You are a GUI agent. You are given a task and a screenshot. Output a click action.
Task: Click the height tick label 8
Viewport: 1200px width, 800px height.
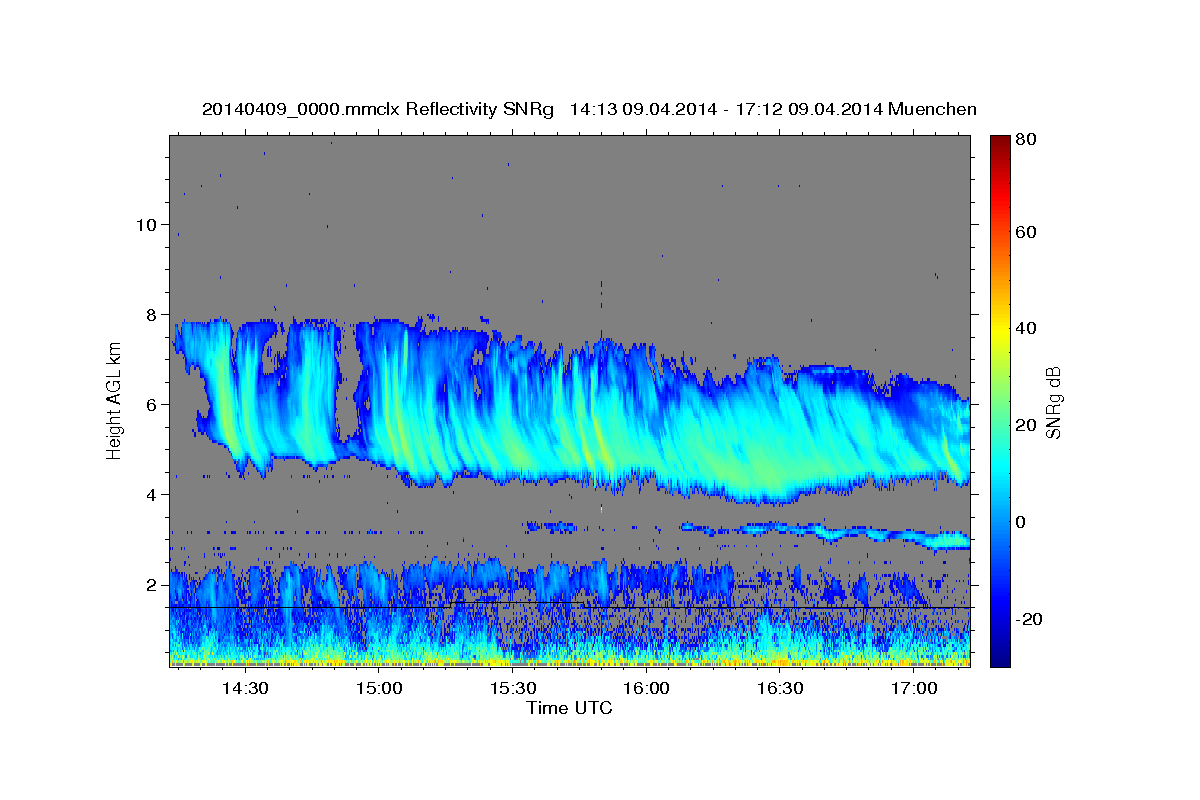point(154,315)
